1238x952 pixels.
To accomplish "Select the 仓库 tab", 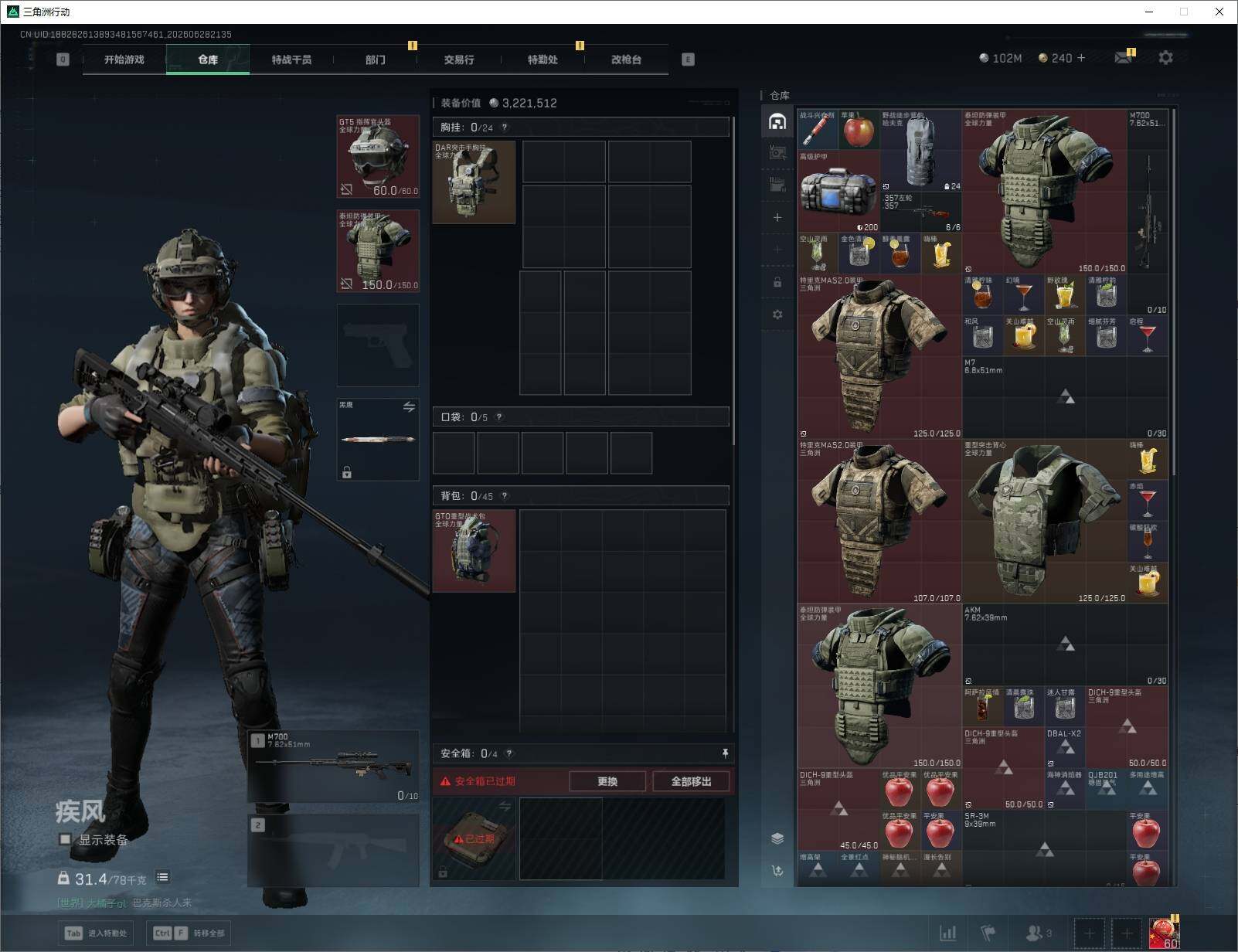I will click(x=208, y=59).
